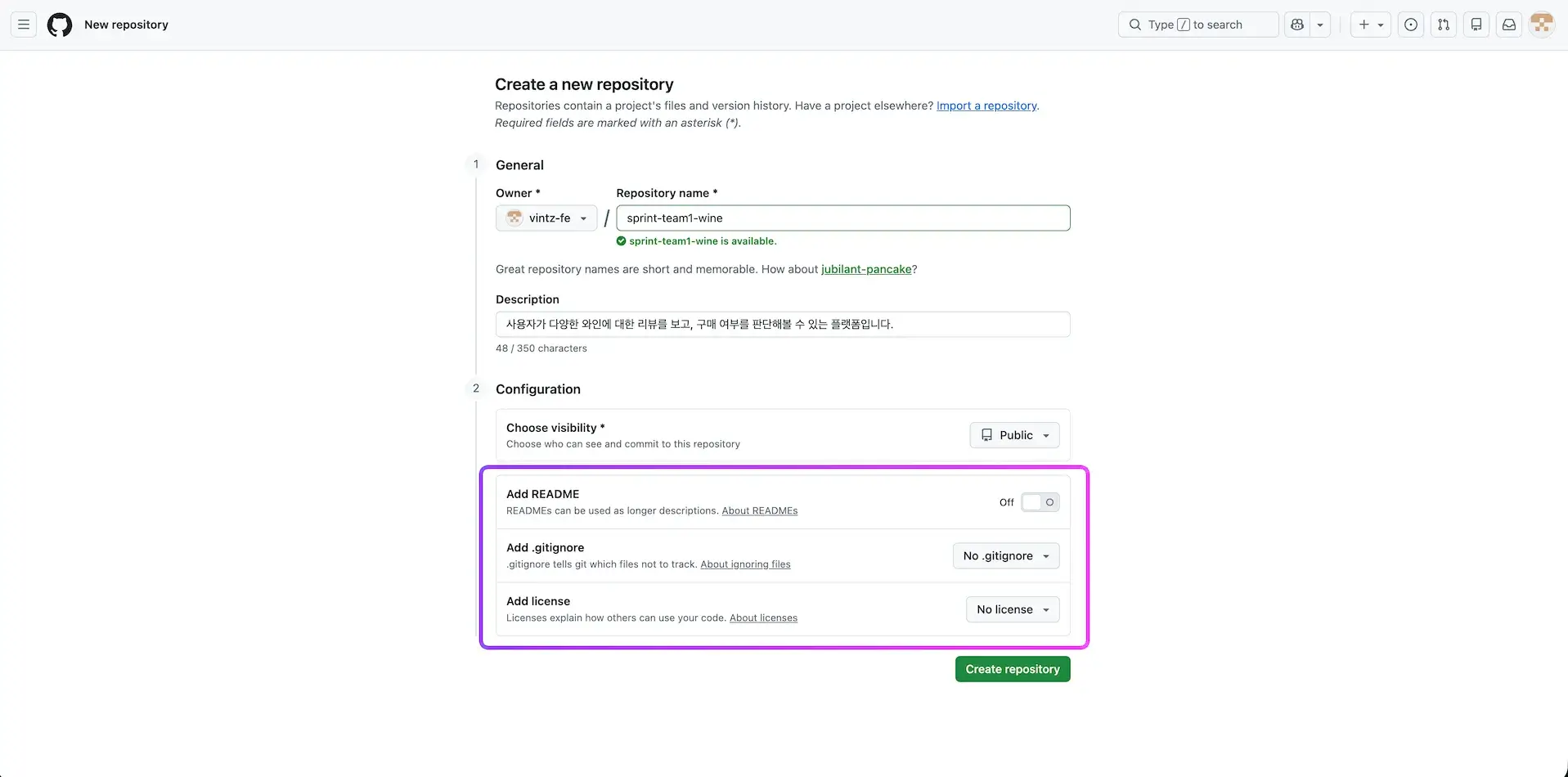Expand the Copilot dropdown arrow
1568x777 pixels.
point(1320,25)
